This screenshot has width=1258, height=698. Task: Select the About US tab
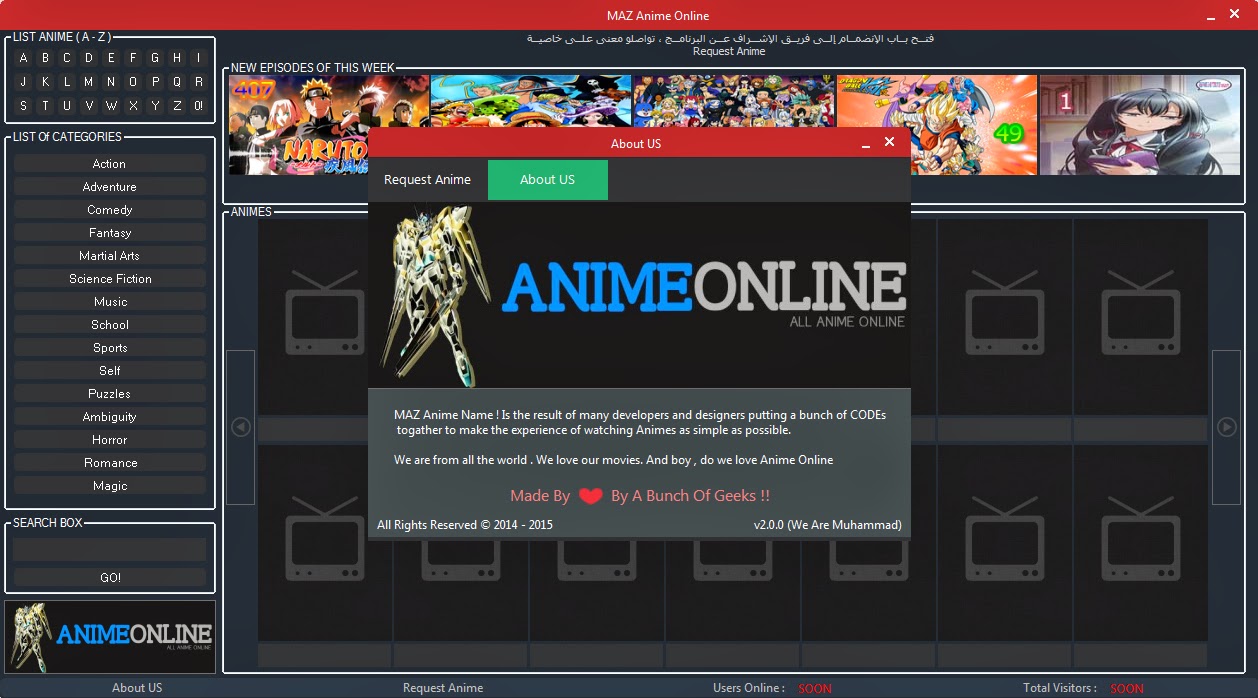(547, 179)
